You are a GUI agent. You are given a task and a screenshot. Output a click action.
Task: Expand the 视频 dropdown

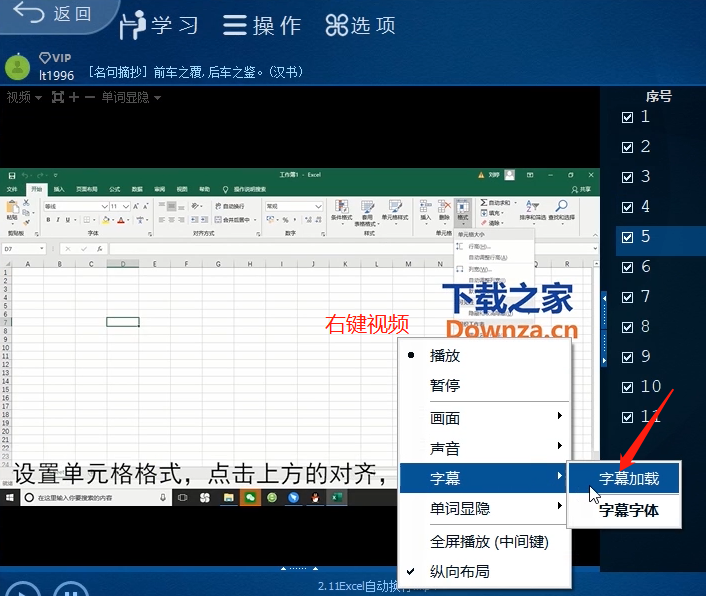pos(24,97)
